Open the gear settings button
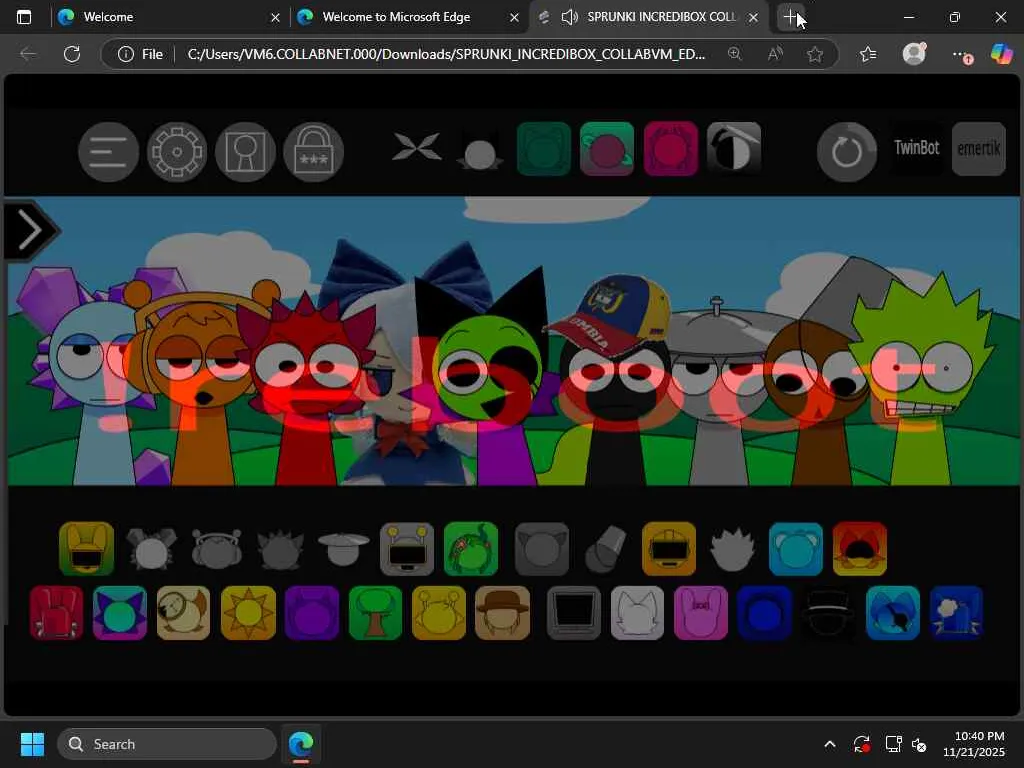Viewport: 1024px width, 768px height. 177,152
